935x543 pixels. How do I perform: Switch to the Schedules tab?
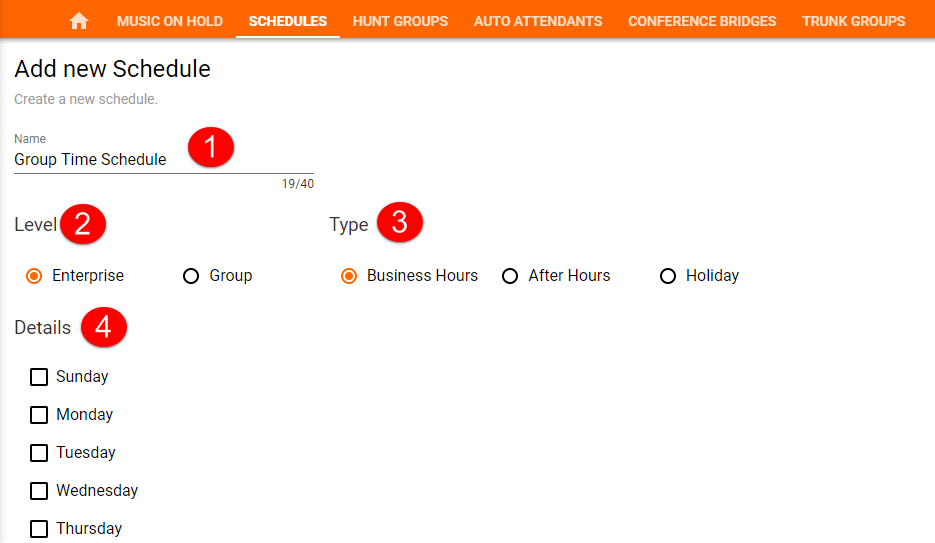click(x=288, y=21)
